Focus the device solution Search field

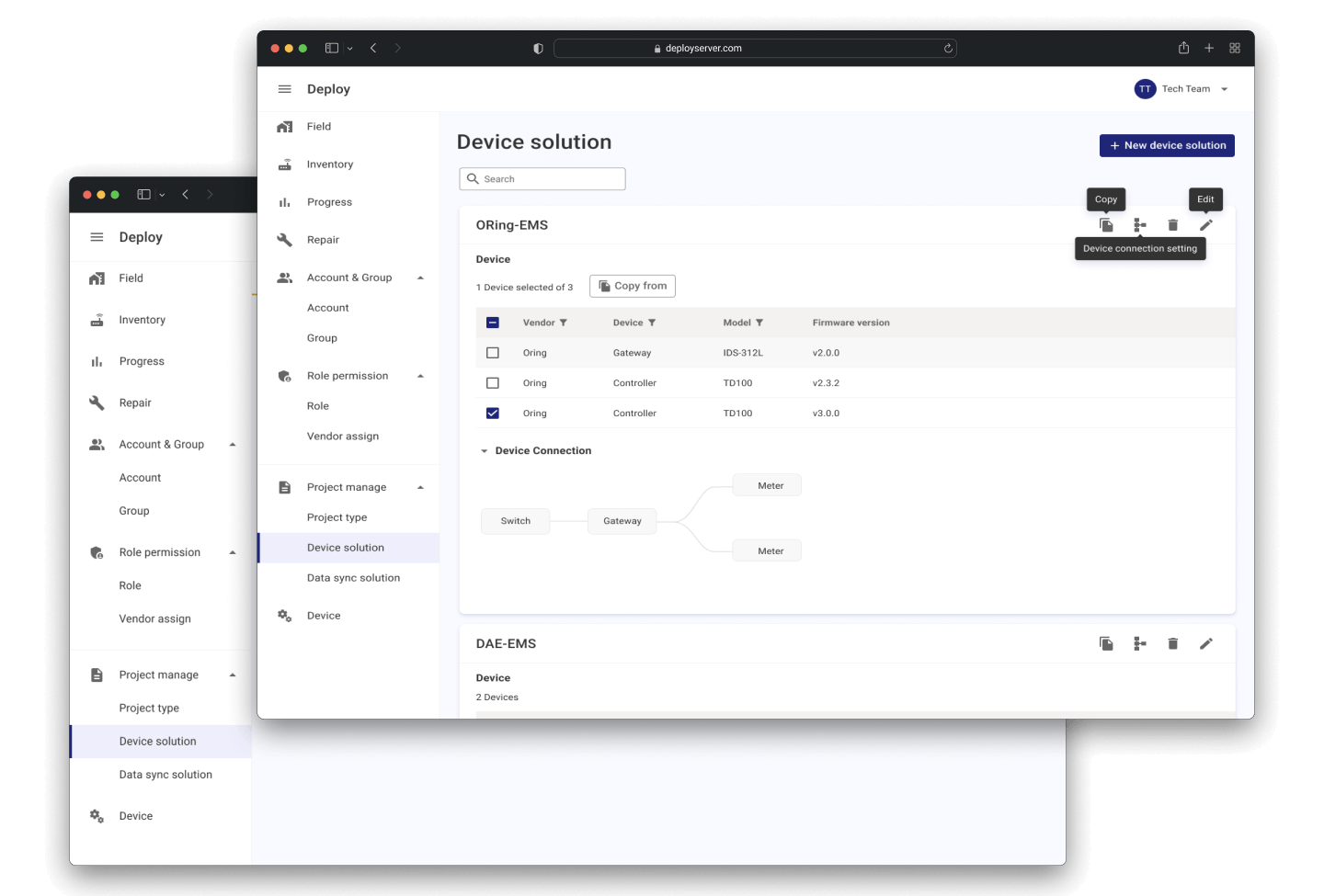coord(542,179)
